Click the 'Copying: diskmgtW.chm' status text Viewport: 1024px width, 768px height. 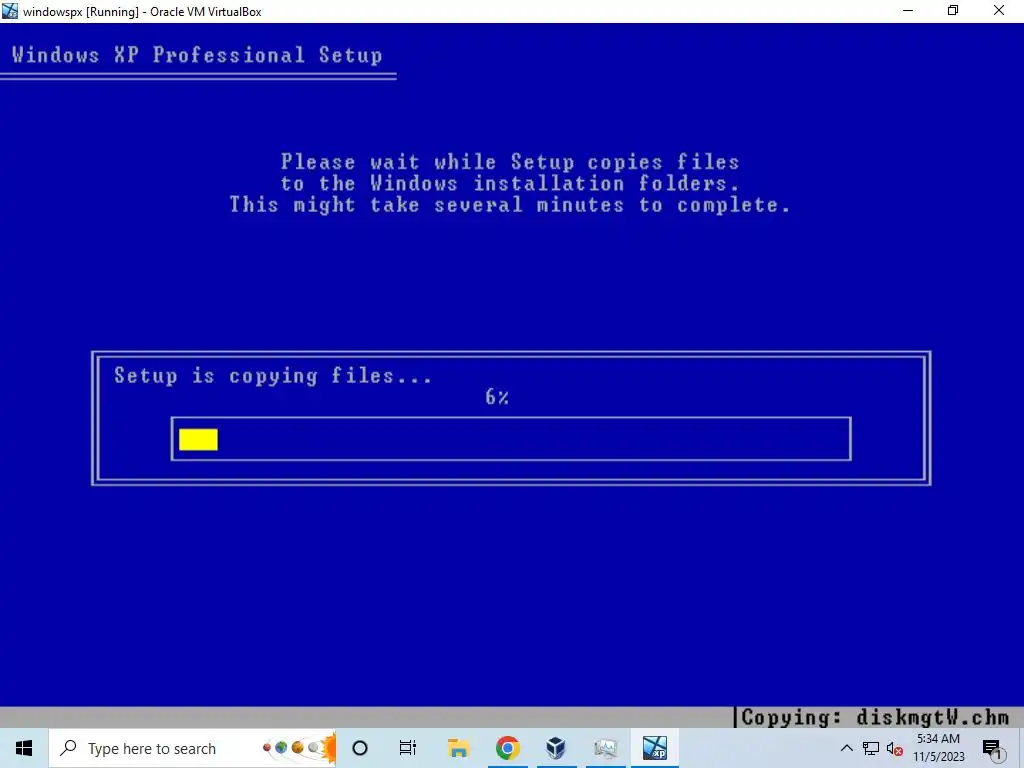(x=875, y=717)
